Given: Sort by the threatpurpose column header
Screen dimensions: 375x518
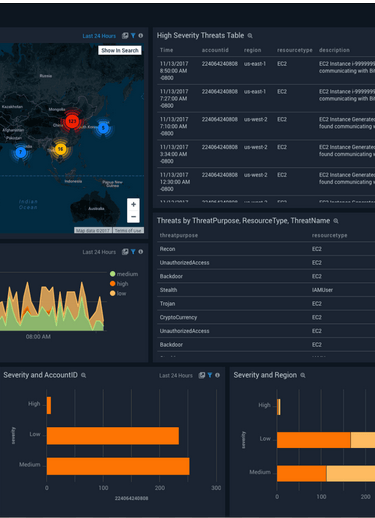Looking at the screenshot, I should pos(179,235).
